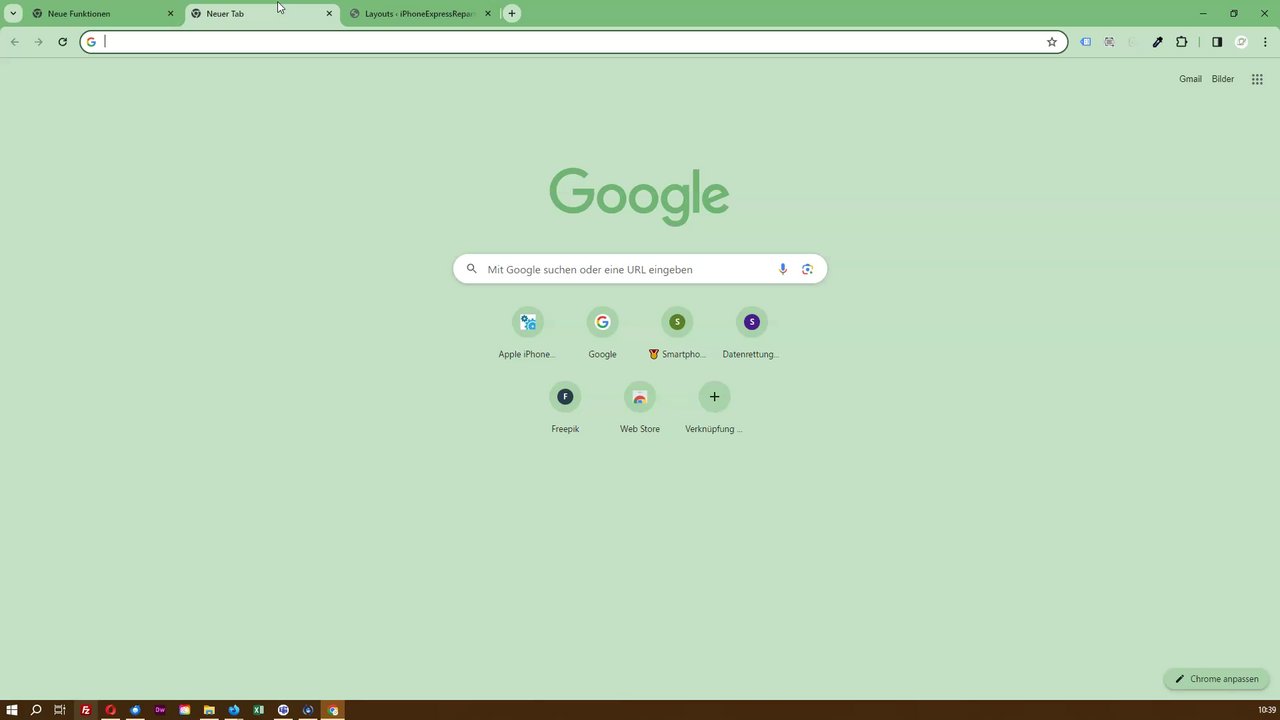Click the Chrome anpassen button
The height and width of the screenshot is (720, 1280).
[1217, 679]
